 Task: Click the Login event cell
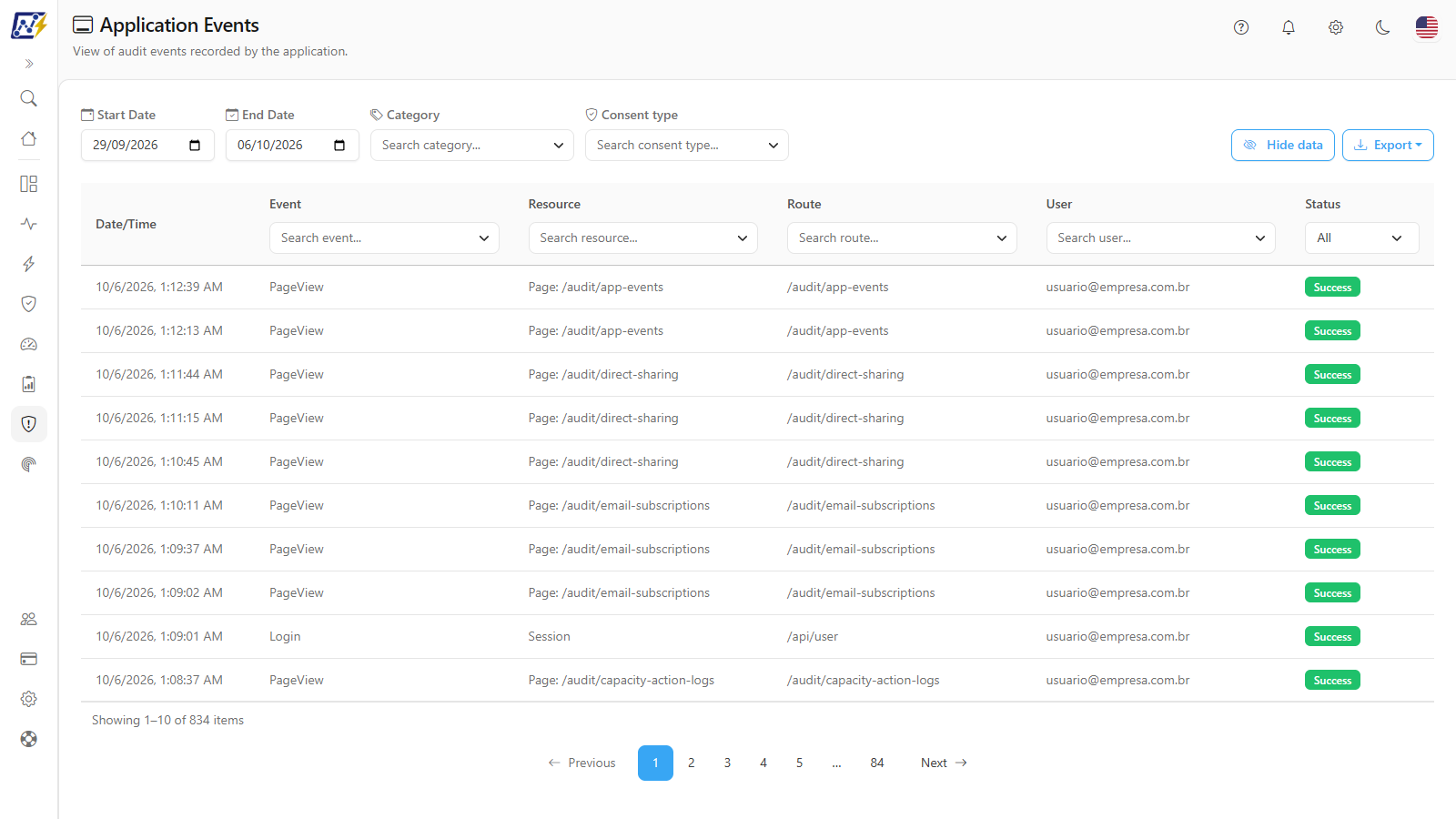coord(285,637)
